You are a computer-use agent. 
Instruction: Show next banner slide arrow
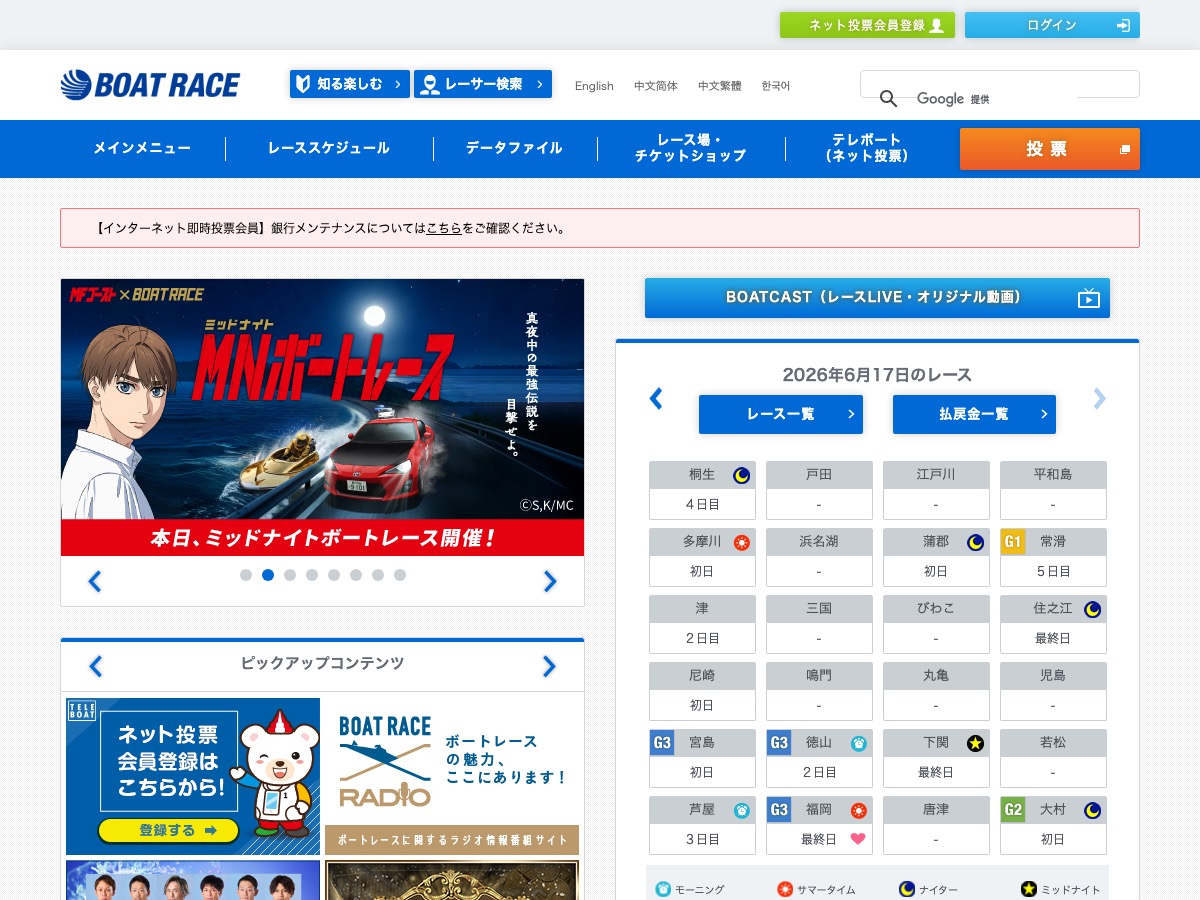[549, 581]
